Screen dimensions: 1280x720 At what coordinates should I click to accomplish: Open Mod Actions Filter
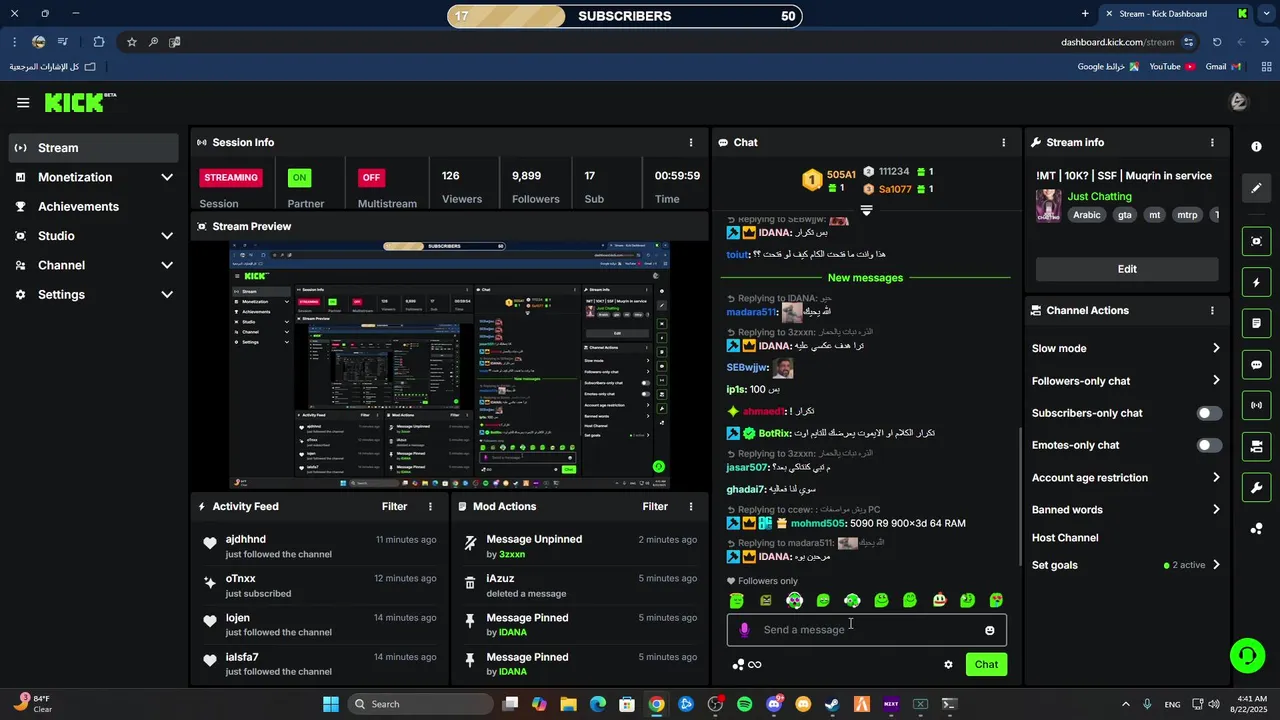(x=655, y=506)
